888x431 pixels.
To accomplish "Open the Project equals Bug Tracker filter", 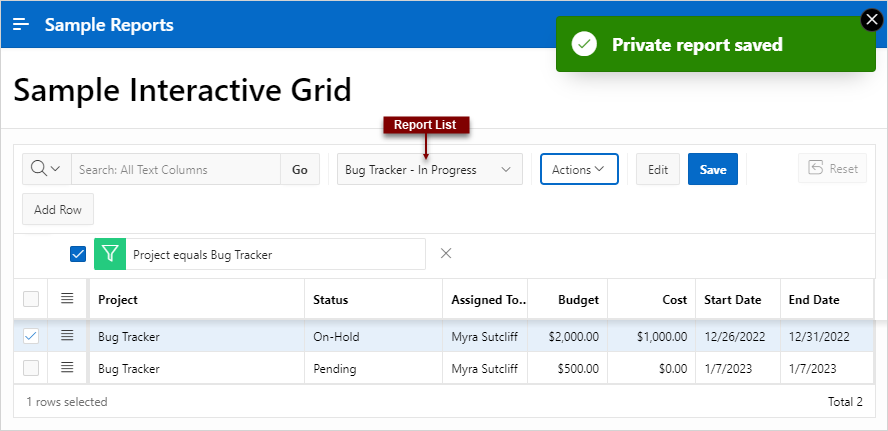I will 275,254.
